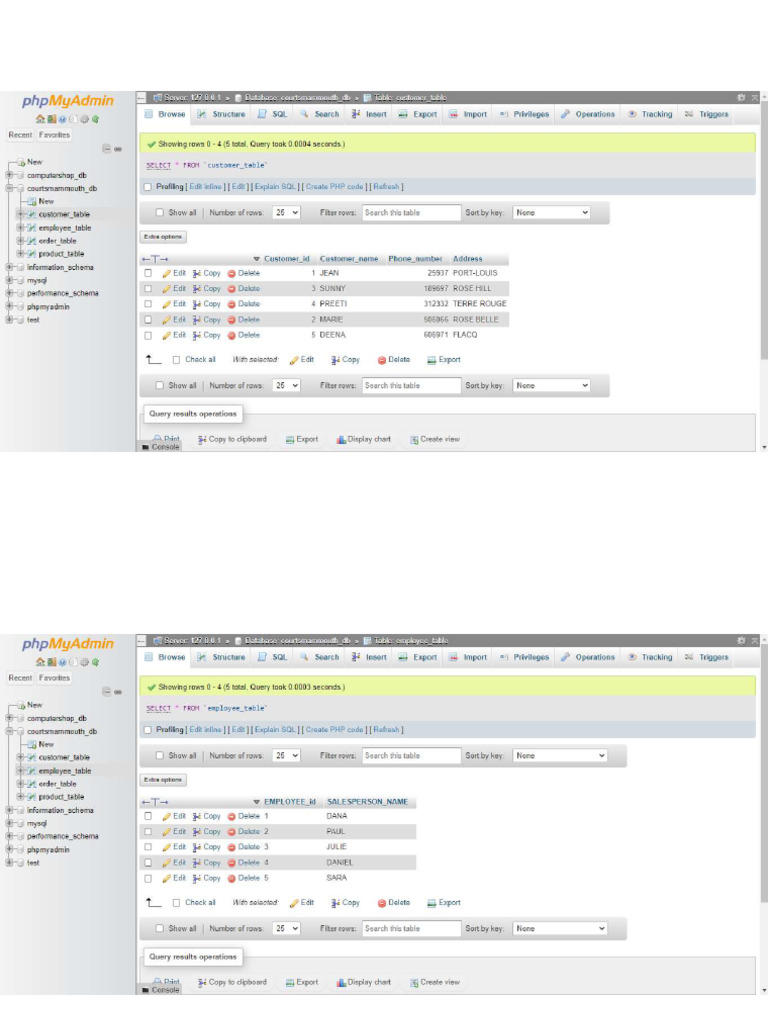
Task: Tick the checkbox for the JEAN row
Action: coord(148,274)
